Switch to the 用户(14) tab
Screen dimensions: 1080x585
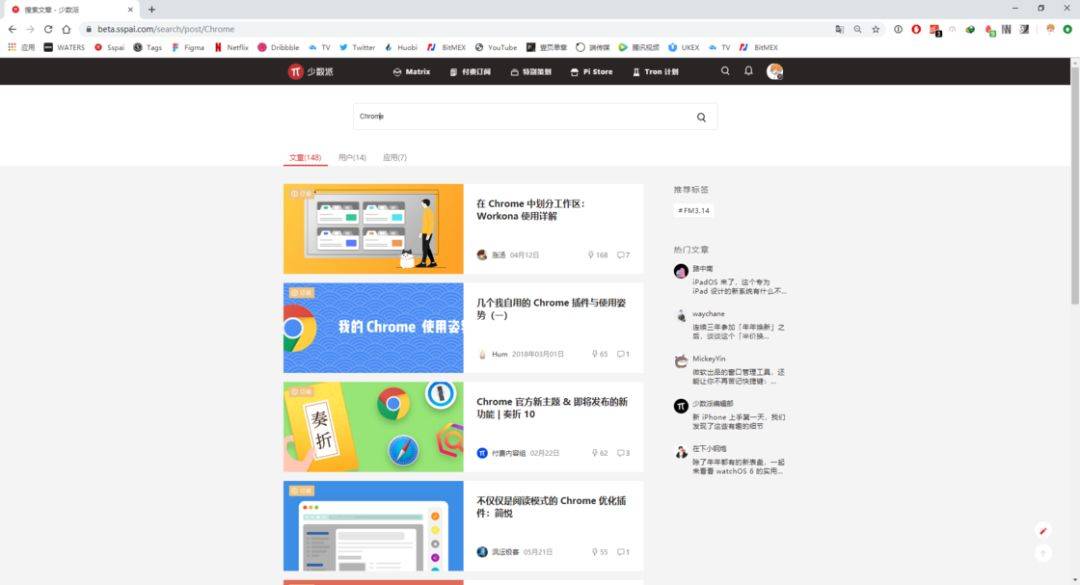point(352,158)
